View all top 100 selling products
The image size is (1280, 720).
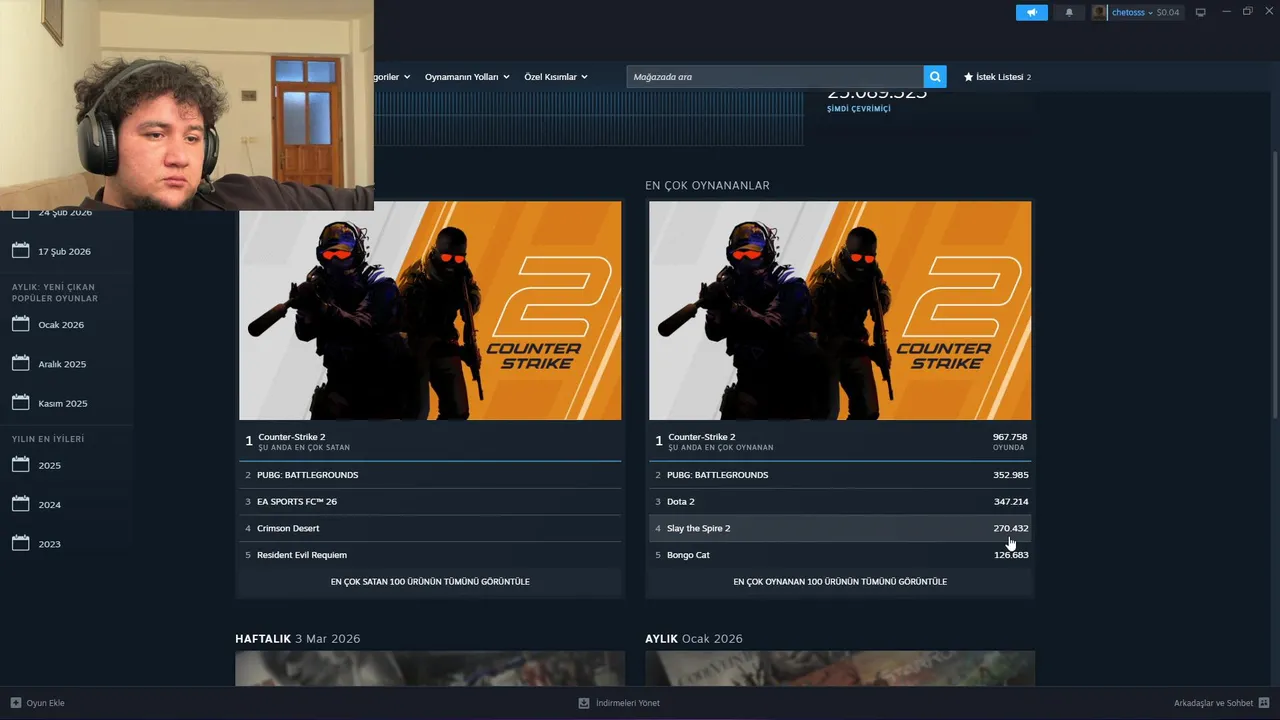(x=430, y=581)
